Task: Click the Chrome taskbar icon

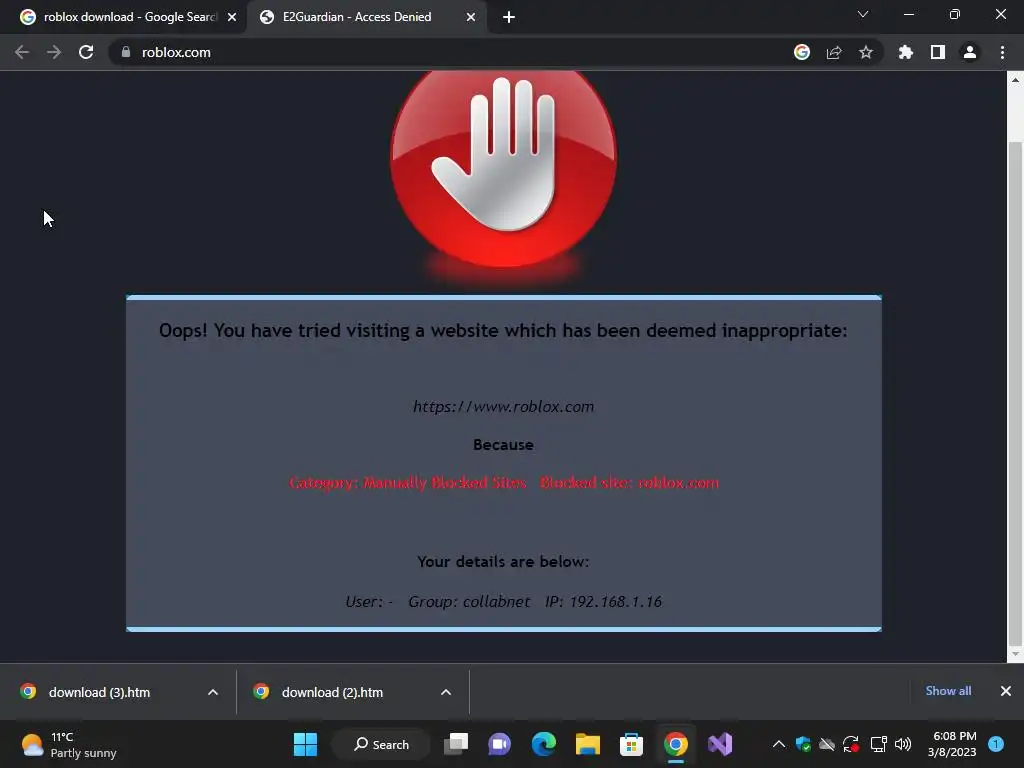Action: pos(676,744)
